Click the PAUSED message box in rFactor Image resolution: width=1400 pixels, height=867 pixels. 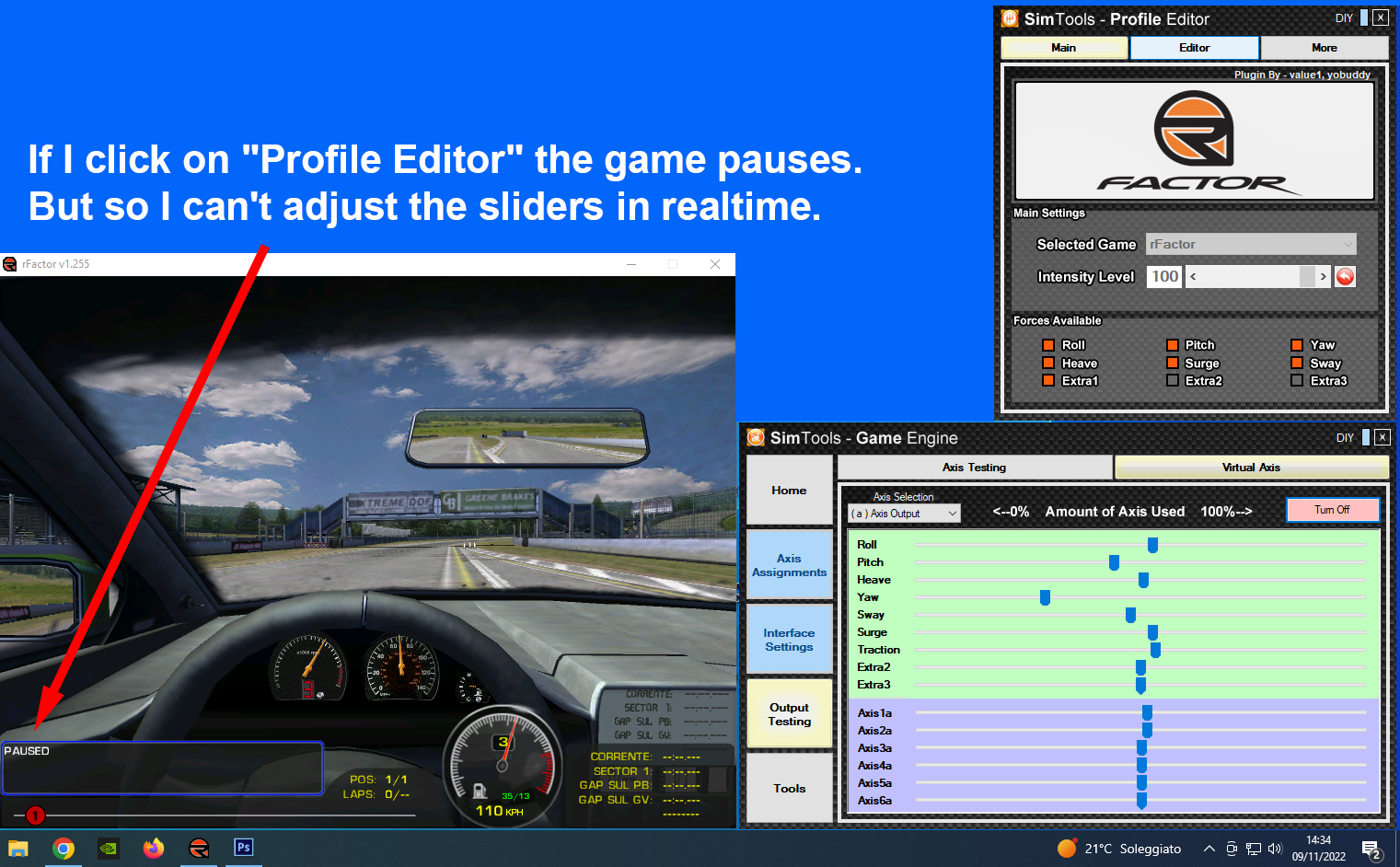coord(163,768)
